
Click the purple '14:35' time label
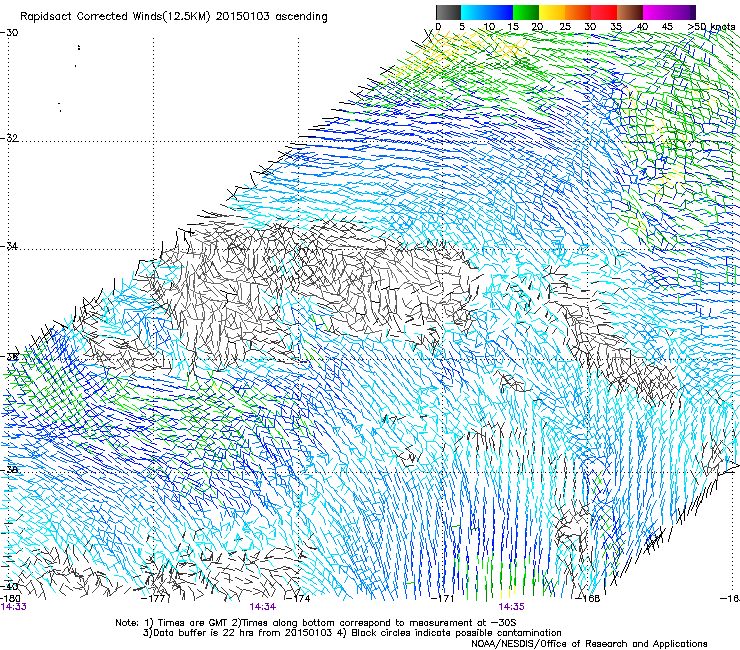(511, 607)
